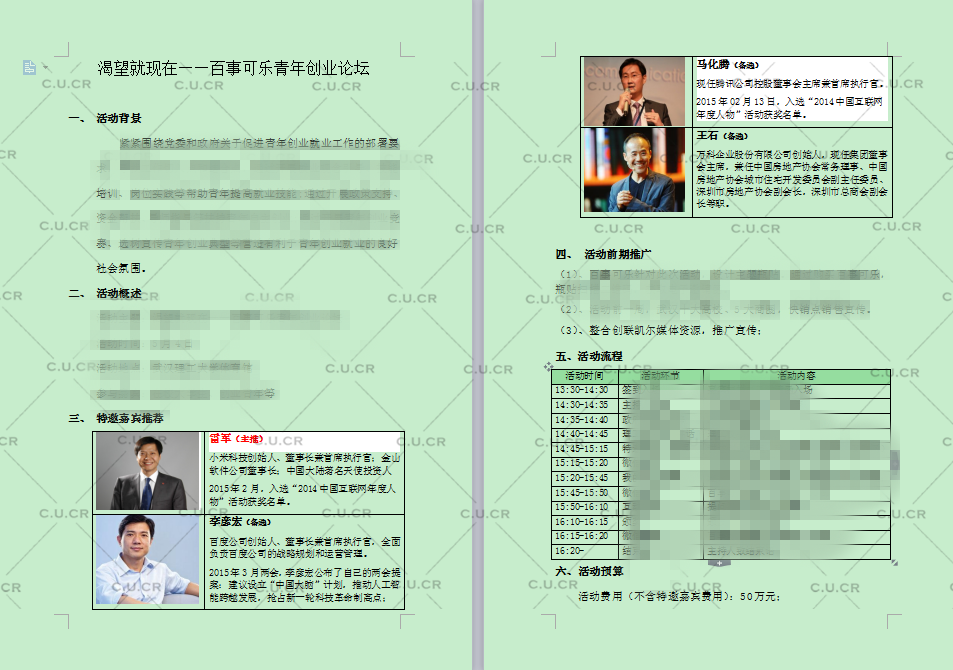Click the table header cell 活动内容
Screen dimensions: 953x670
[x=797, y=376]
